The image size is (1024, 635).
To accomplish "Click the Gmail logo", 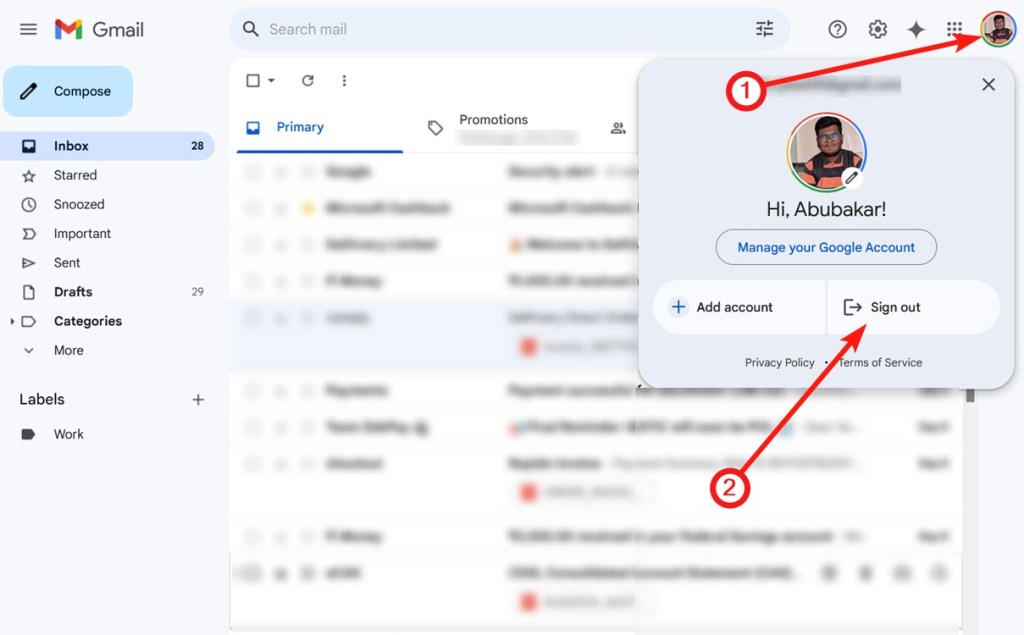I will pyautogui.click(x=99, y=29).
